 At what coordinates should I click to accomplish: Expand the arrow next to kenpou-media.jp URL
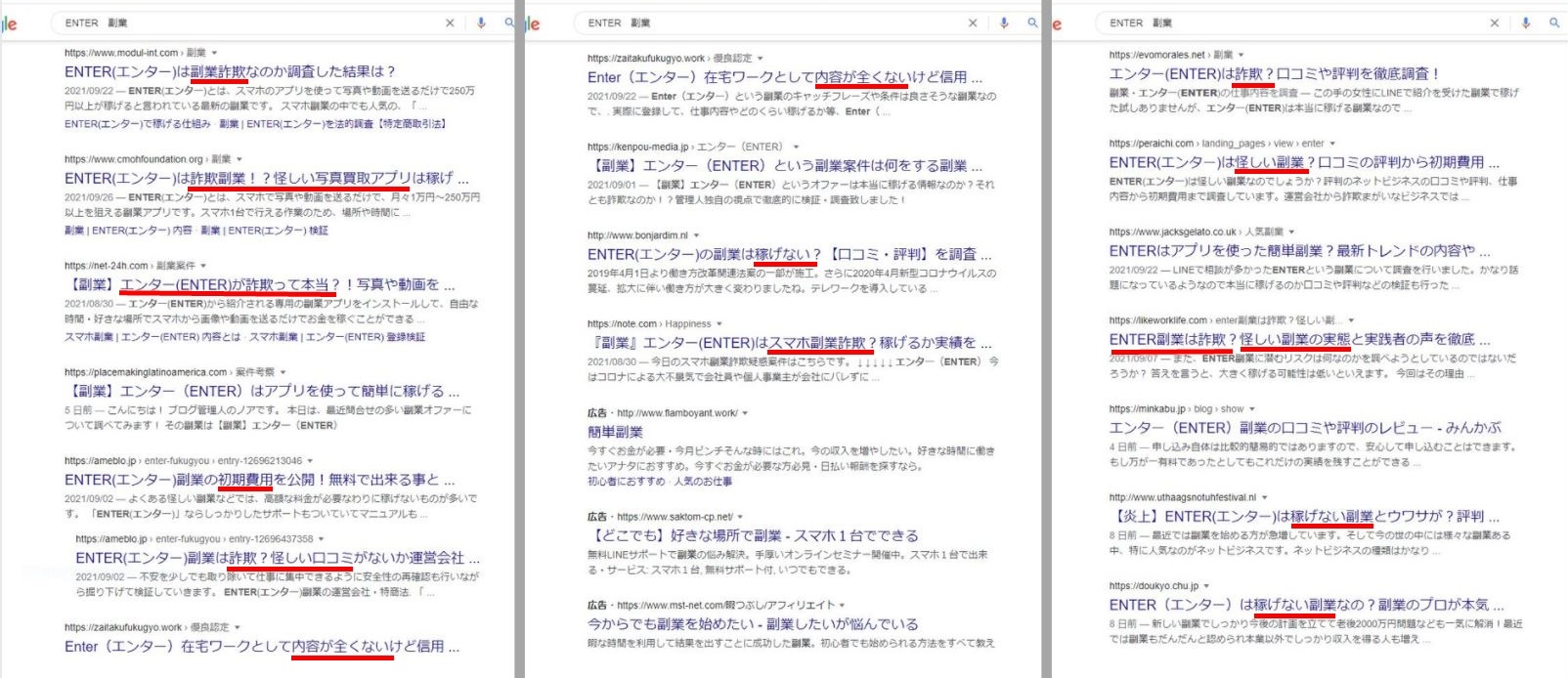[x=796, y=147]
